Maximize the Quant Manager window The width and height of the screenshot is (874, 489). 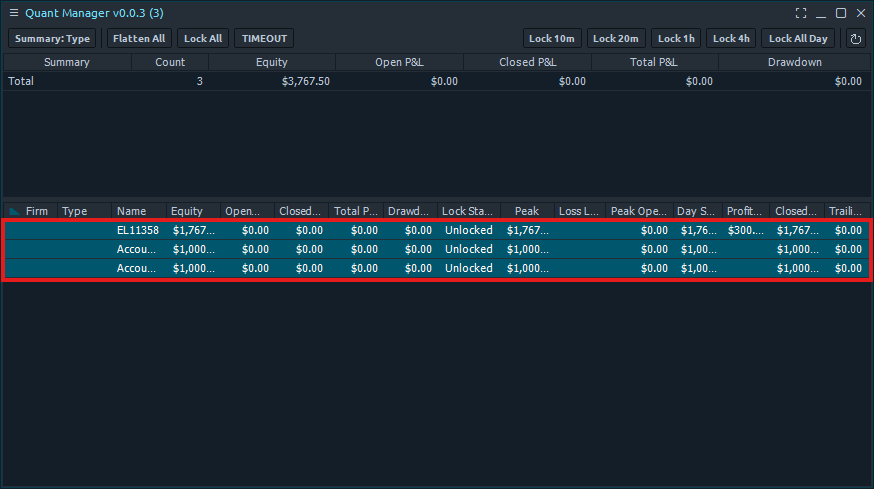841,13
